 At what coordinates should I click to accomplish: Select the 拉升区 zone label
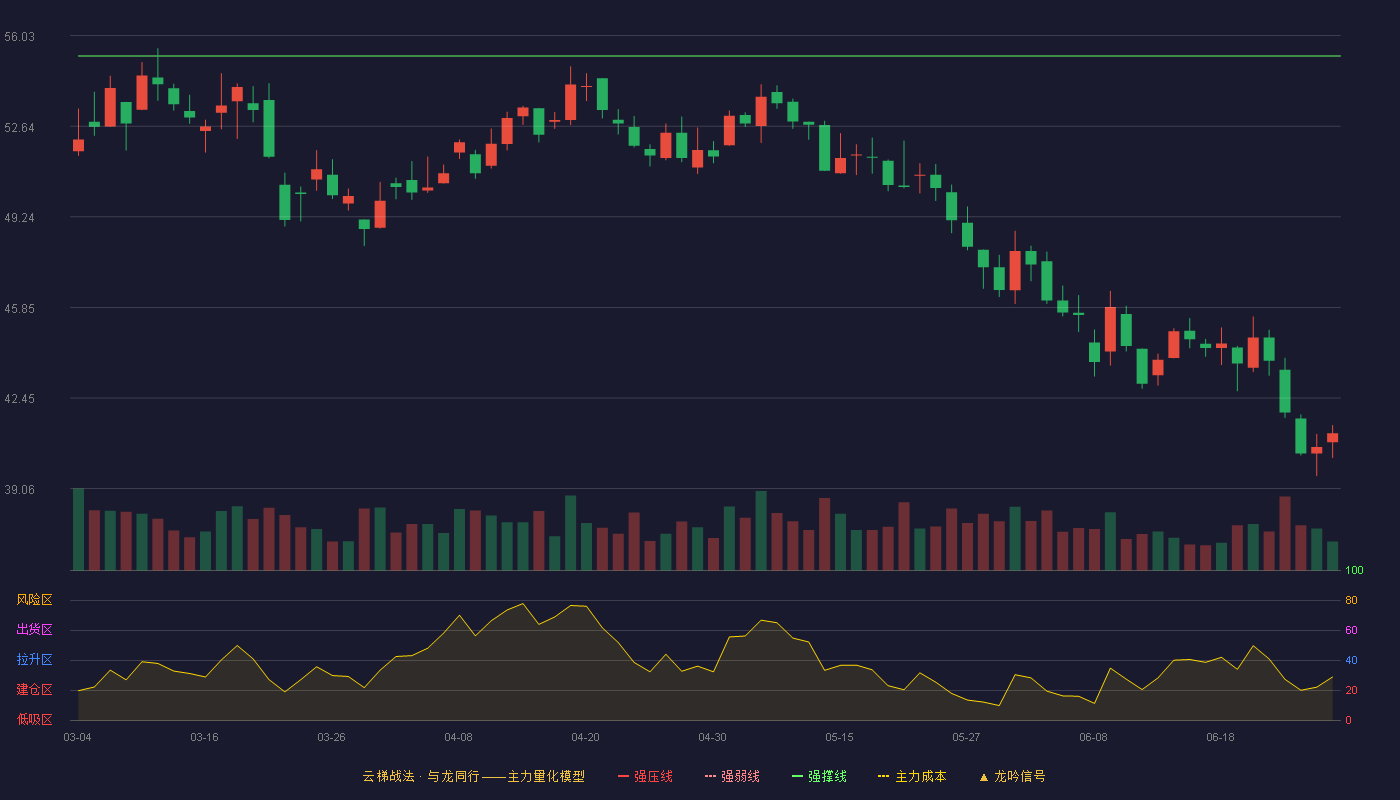34,660
